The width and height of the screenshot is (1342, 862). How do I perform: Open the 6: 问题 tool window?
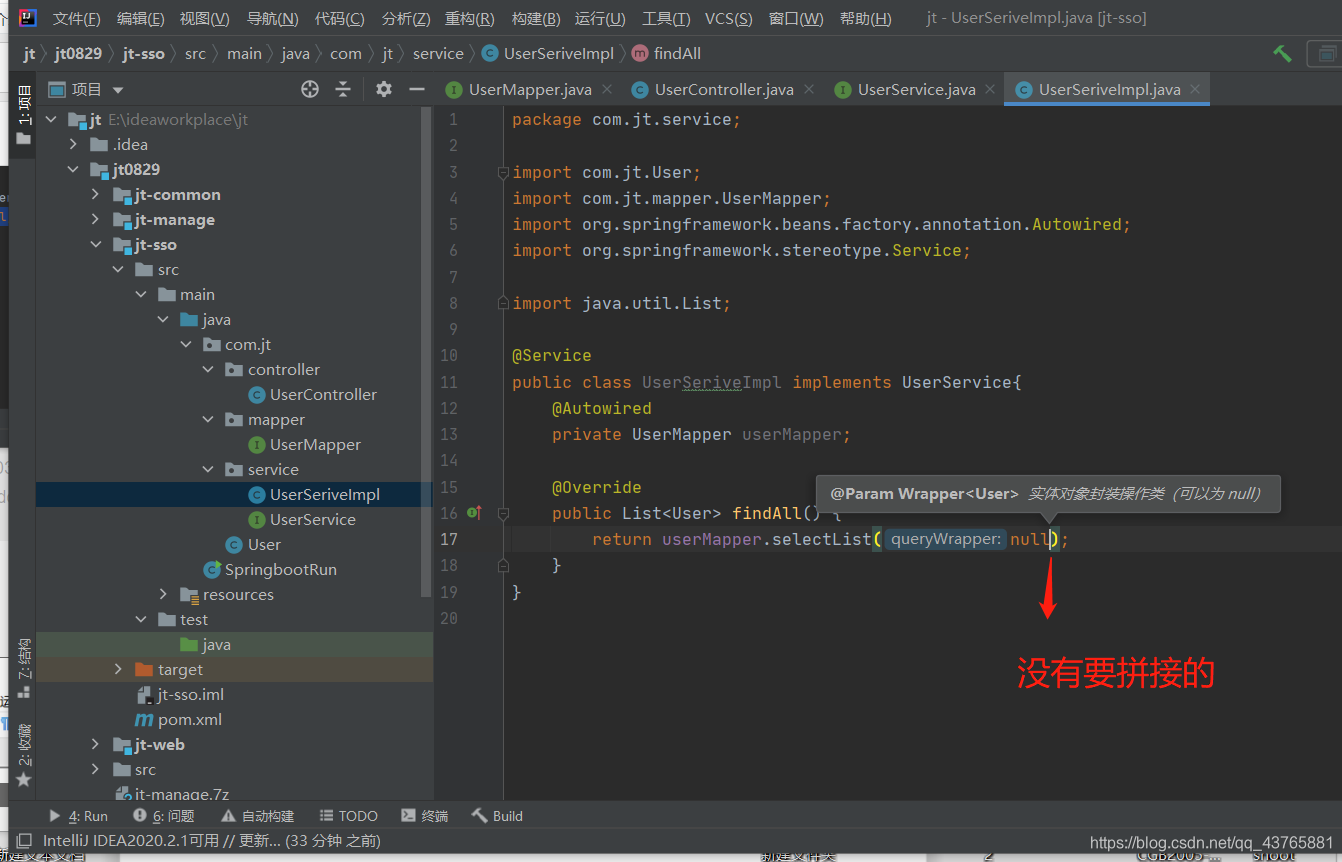click(164, 816)
